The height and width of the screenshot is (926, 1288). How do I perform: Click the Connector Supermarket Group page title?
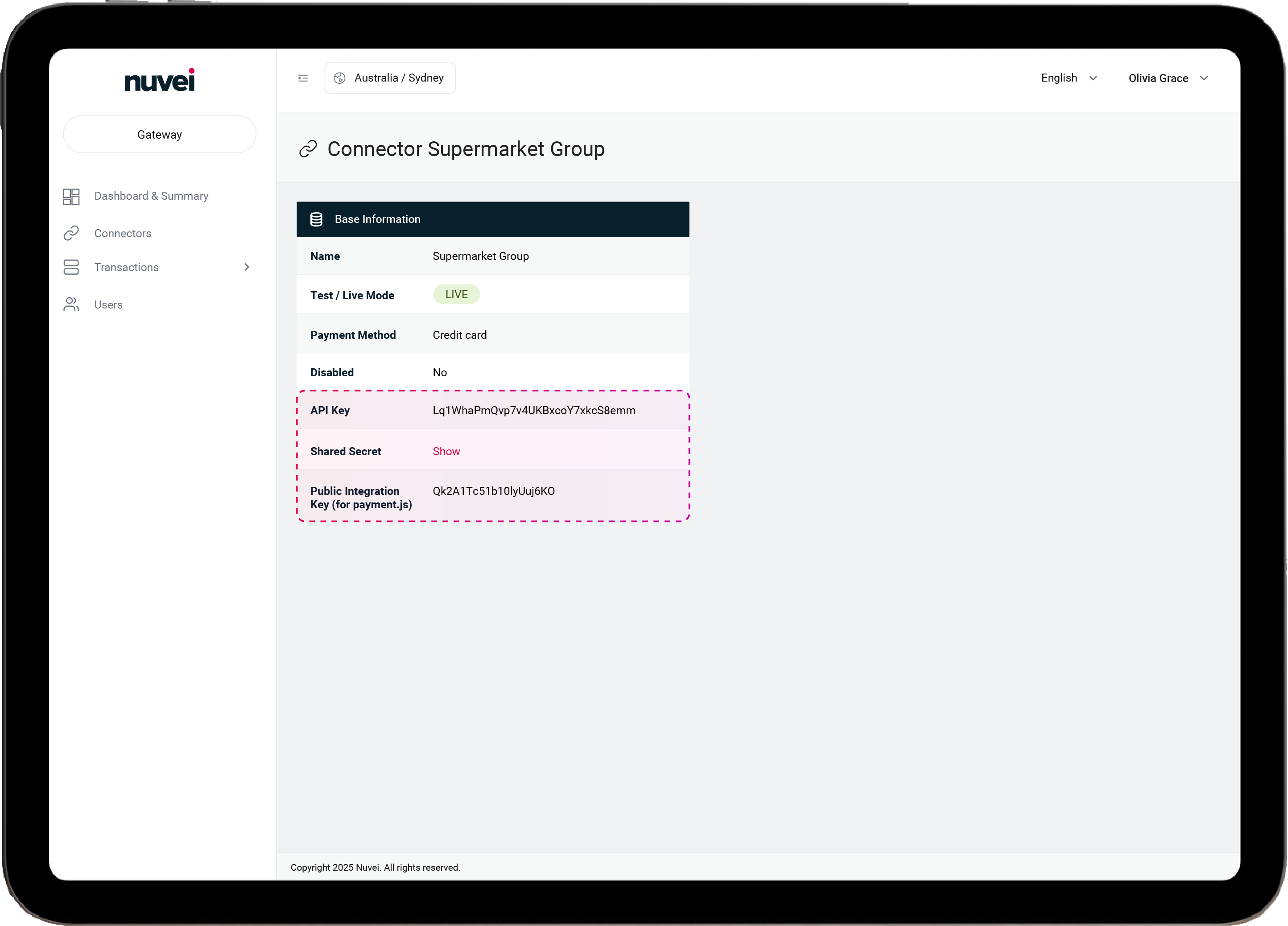[x=466, y=149]
